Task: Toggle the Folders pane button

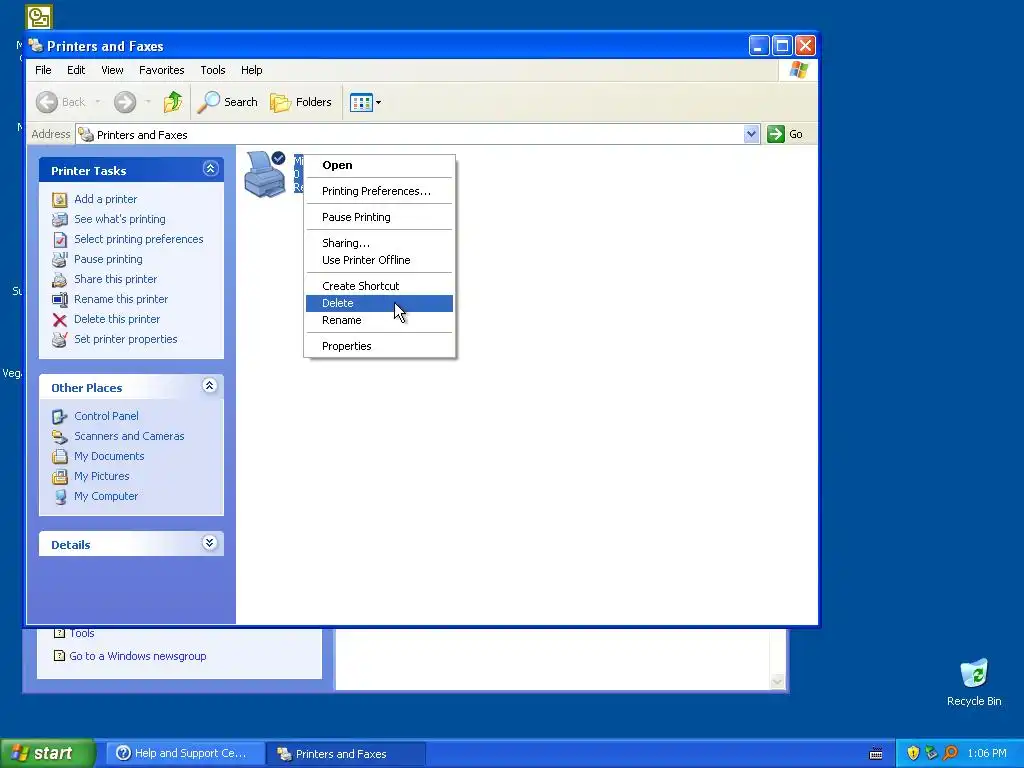Action: (301, 102)
